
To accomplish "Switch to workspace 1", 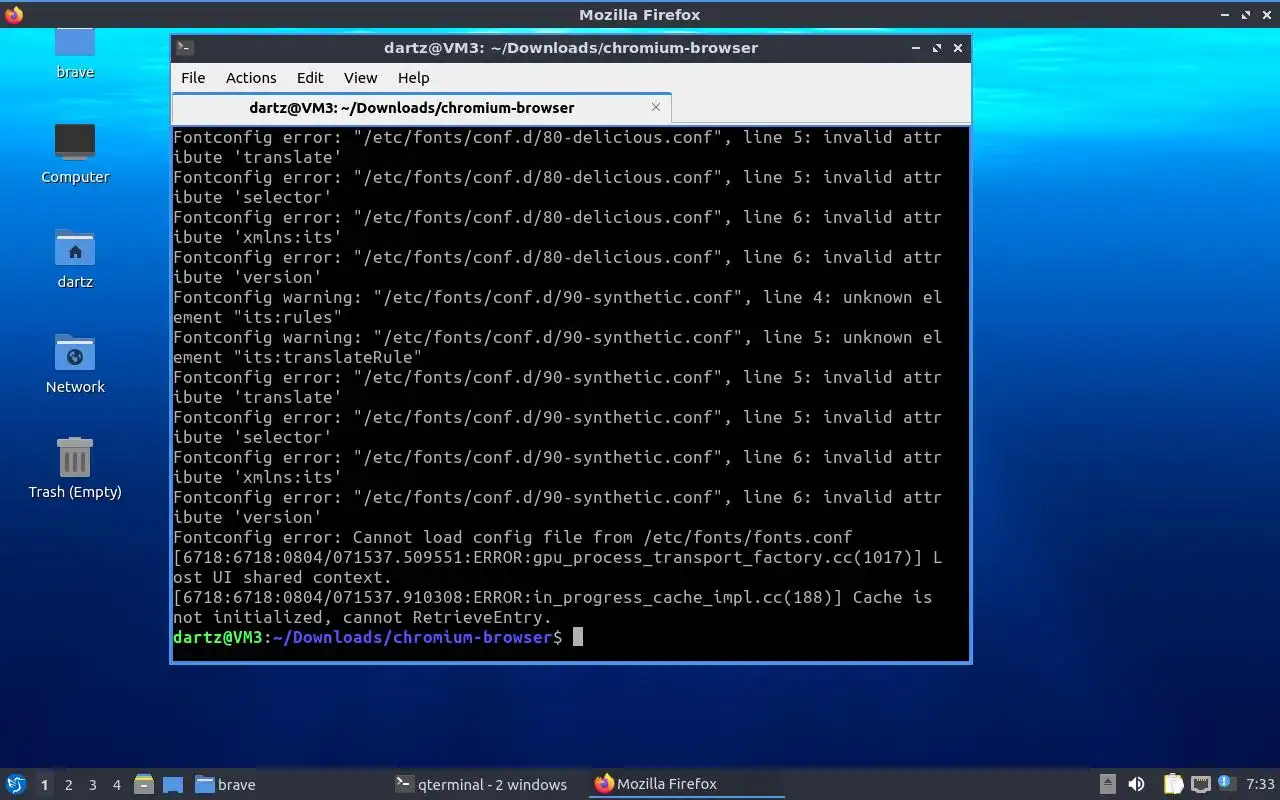I will click(x=44, y=785).
